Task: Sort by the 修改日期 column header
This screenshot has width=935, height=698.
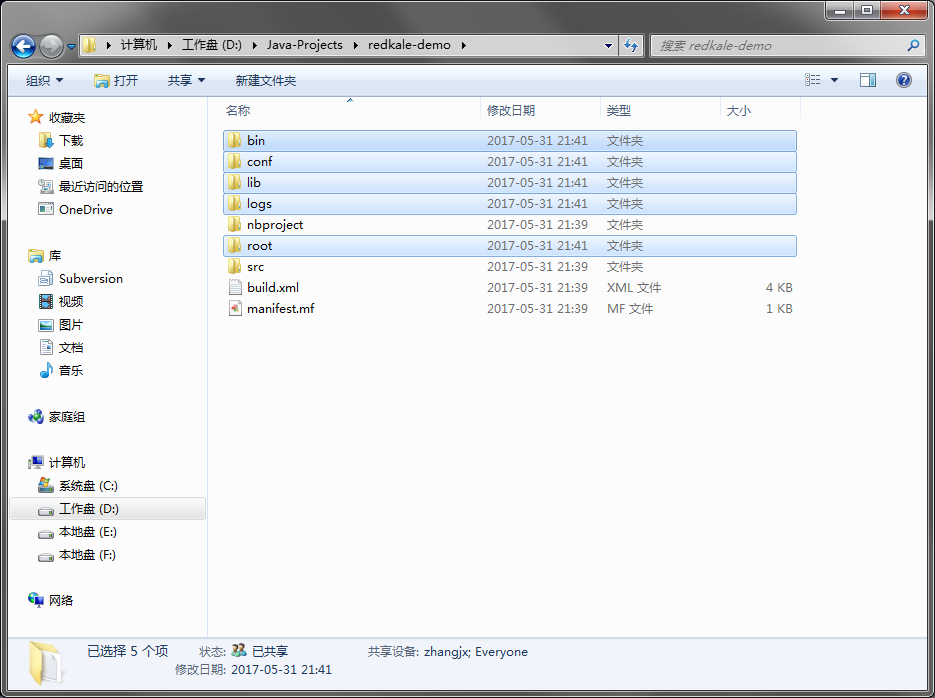Action: coord(510,111)
